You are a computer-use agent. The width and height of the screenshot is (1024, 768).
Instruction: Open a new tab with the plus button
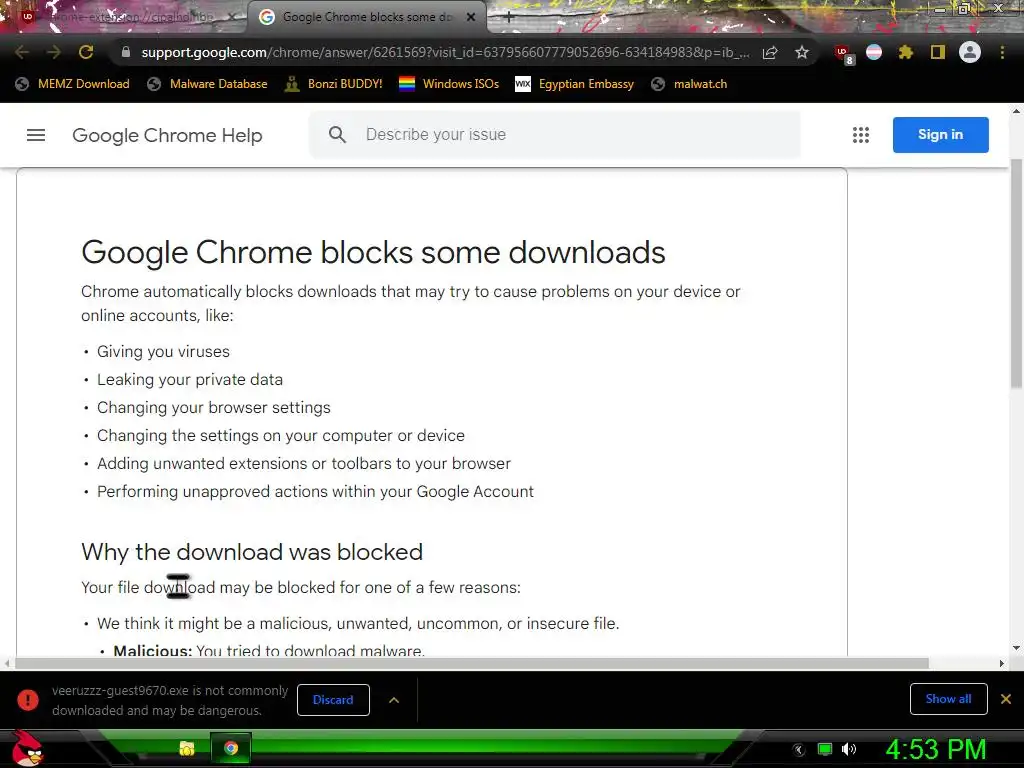[x=509, y=17]
